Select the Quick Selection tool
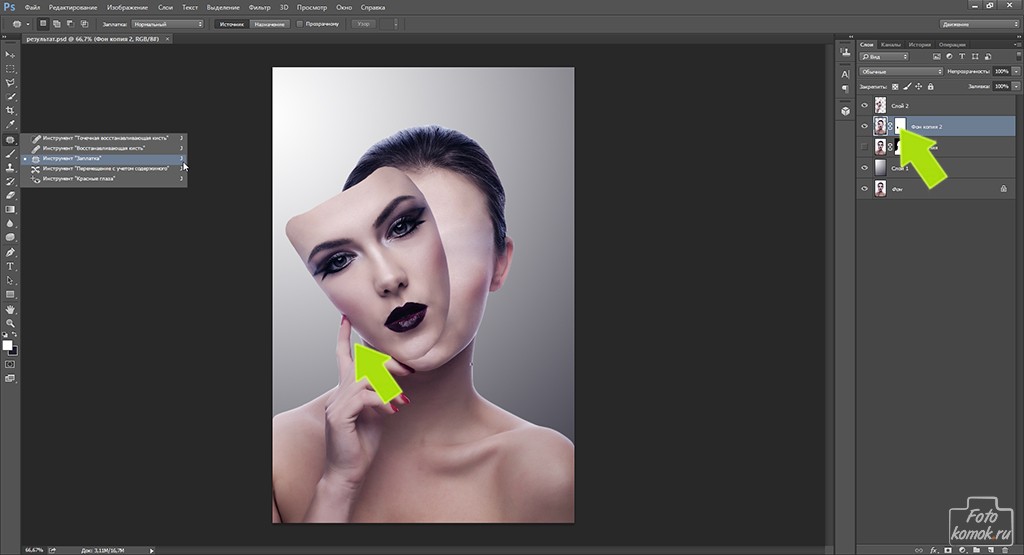 [10, 97]
